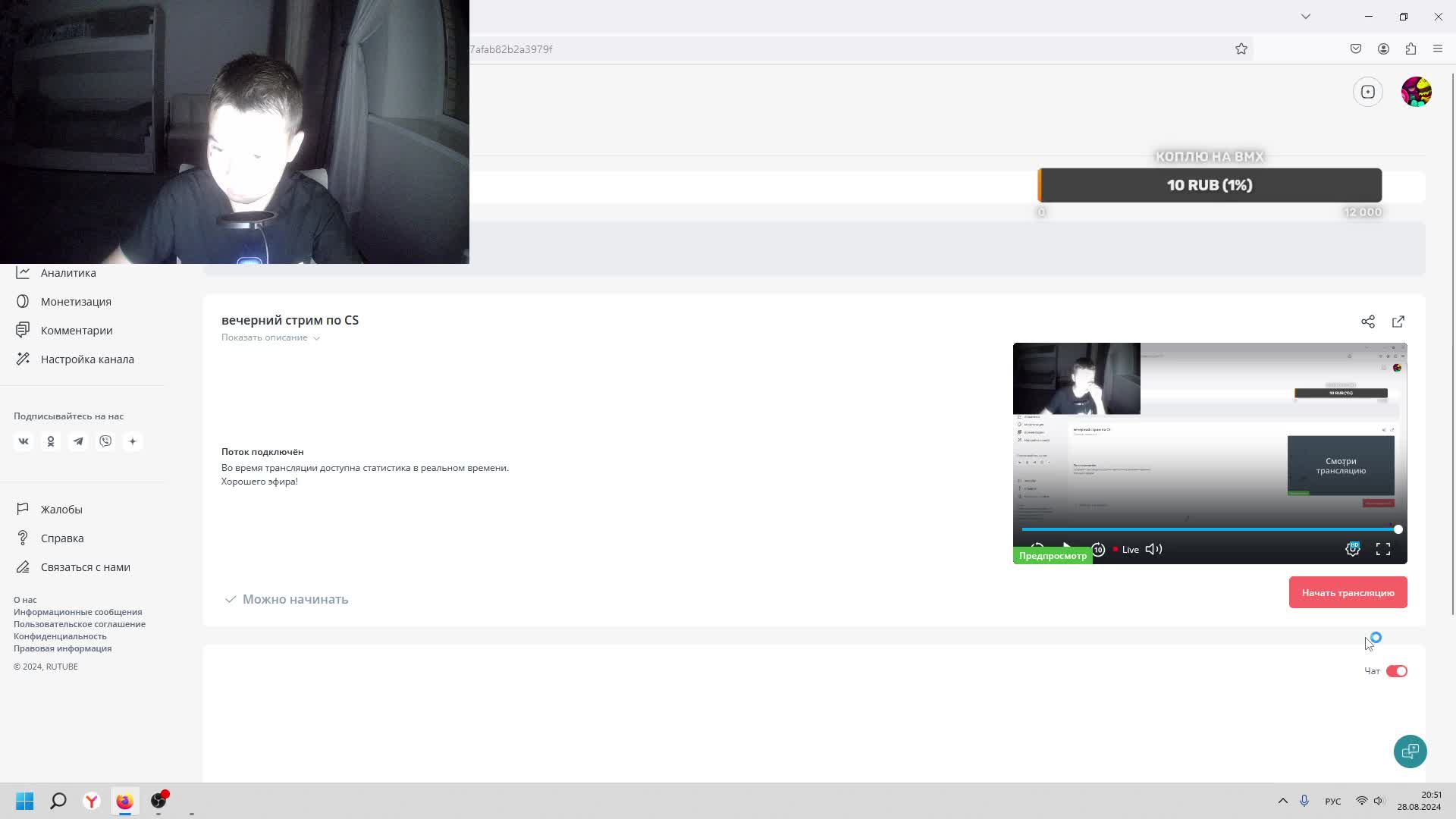Viewport: 1456px width, 819px height.
Task: Toggle the Чат switch off
Action: click(1396, 671)
